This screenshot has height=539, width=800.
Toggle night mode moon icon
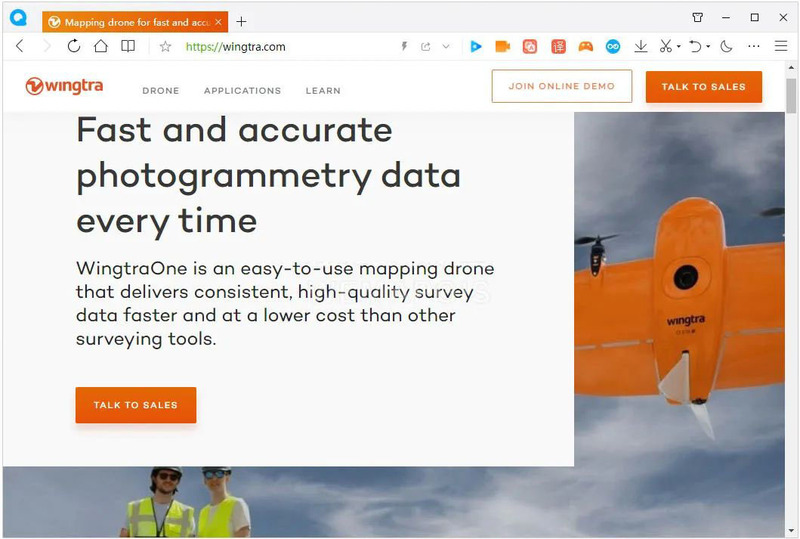pyautogui.click(x=727, y=47)
